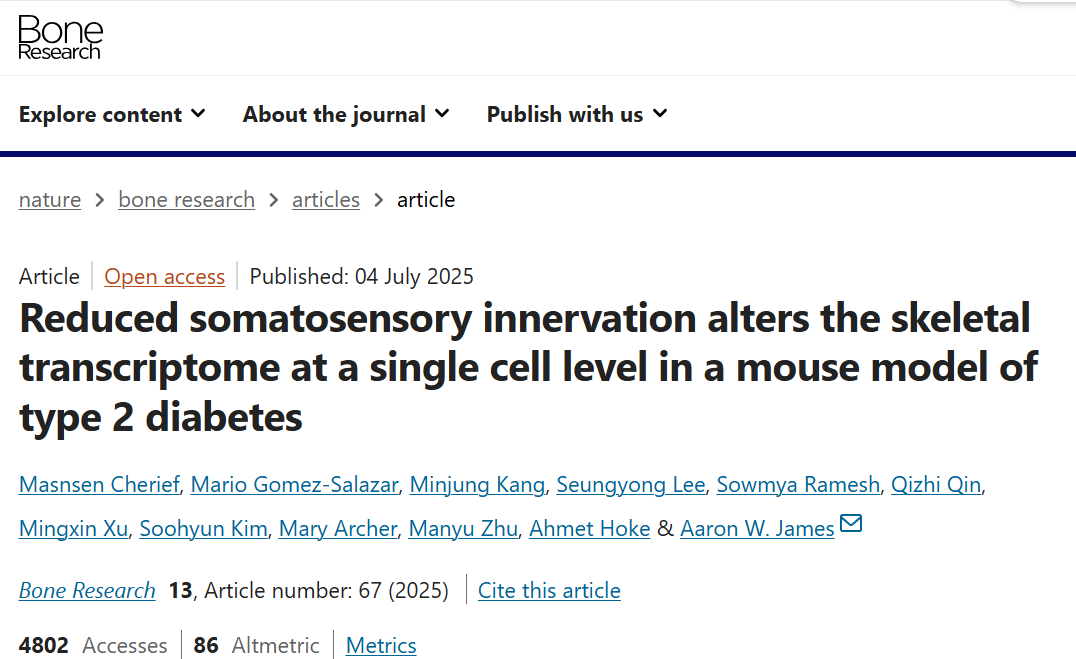Open the bone research breadcrumb

[186, 200]
